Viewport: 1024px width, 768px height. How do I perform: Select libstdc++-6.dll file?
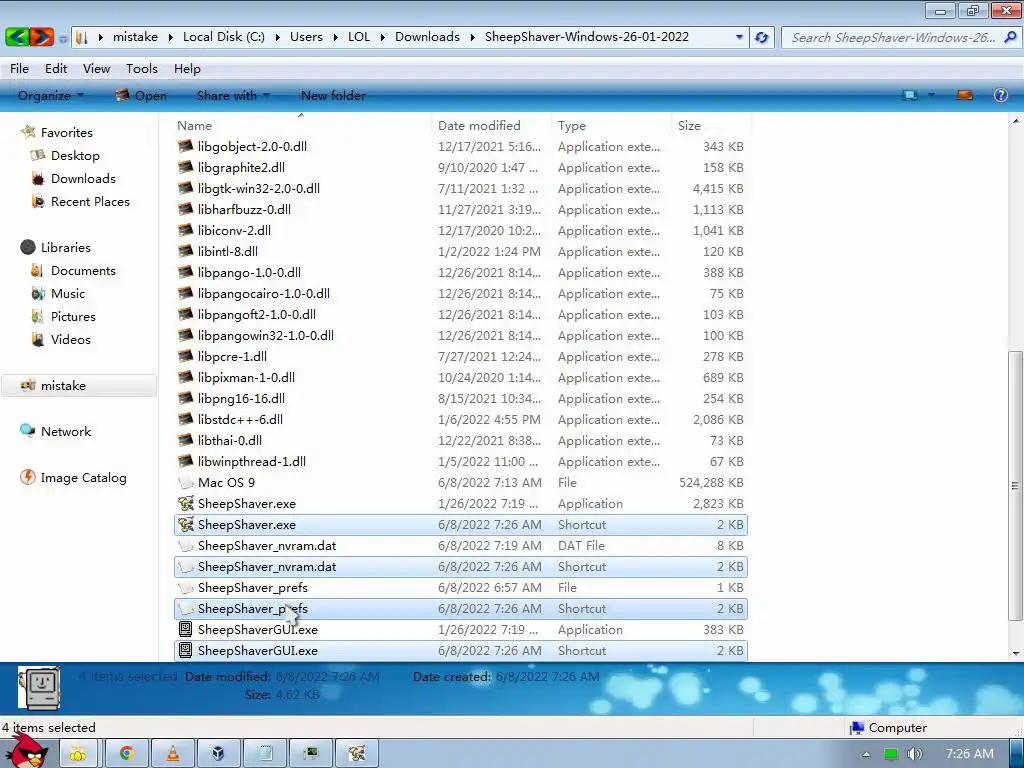pos(460,419)
